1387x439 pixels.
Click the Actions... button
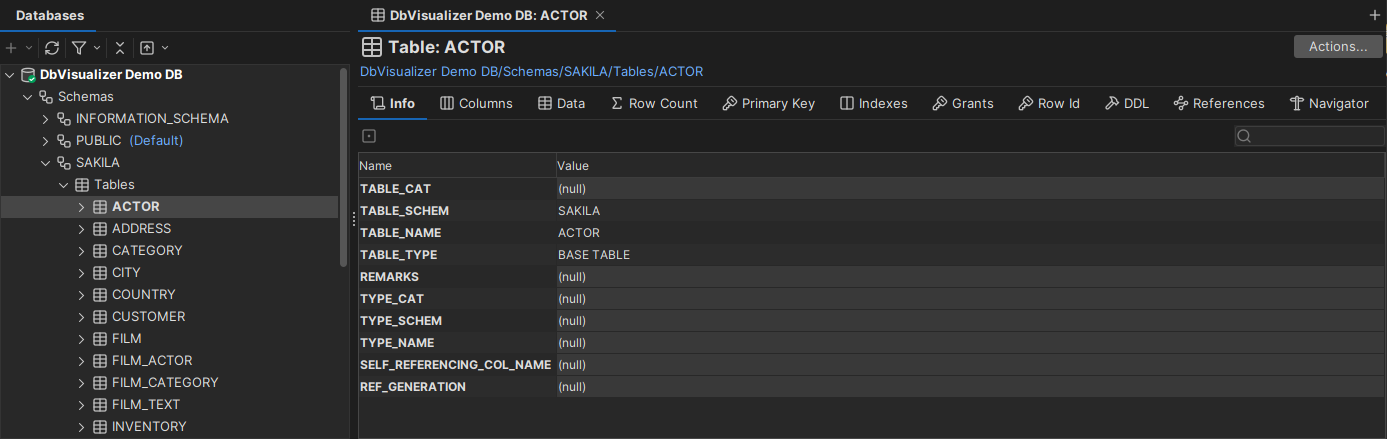[x=1338, y=47]
